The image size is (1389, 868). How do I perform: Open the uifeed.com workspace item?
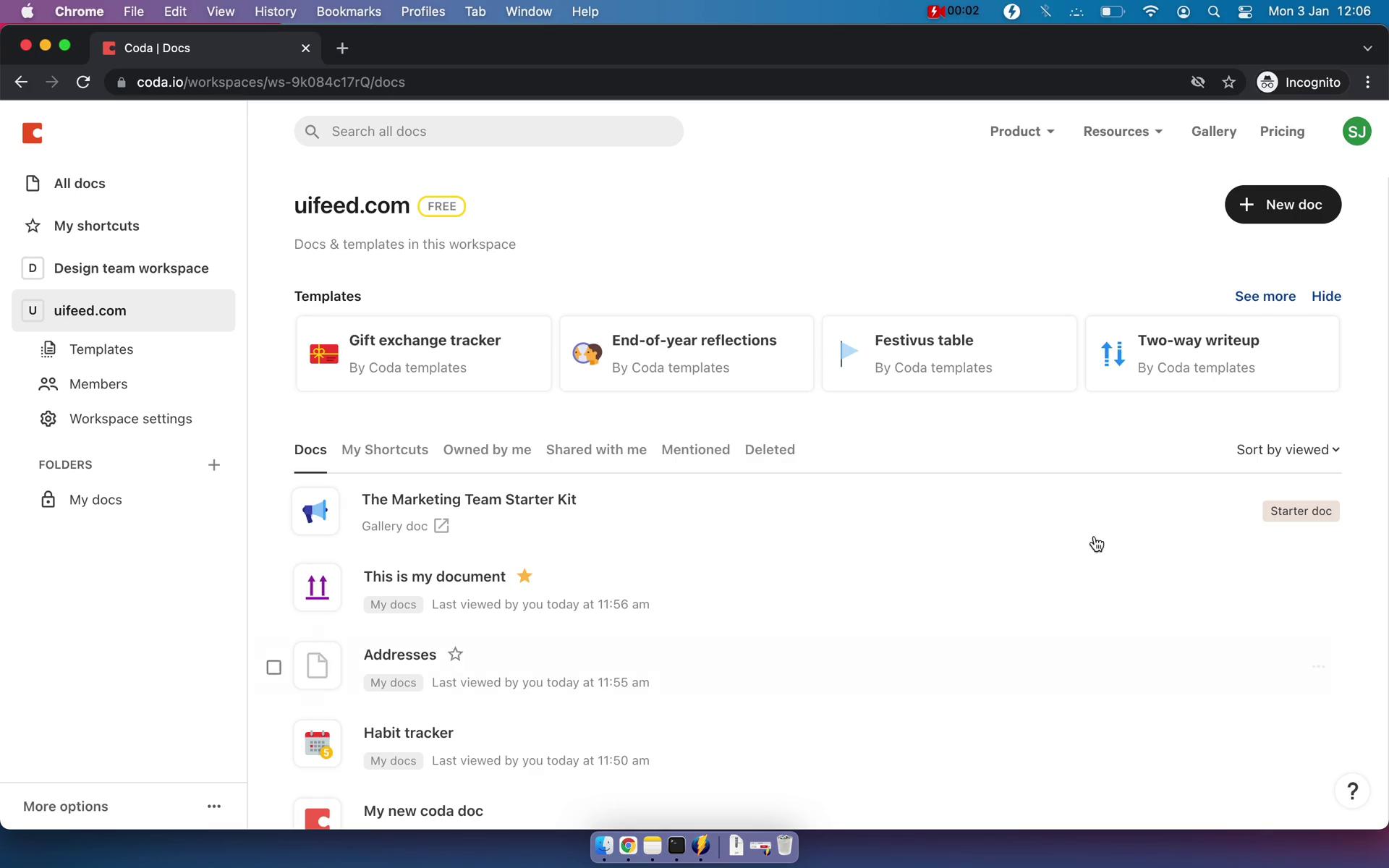89,309
